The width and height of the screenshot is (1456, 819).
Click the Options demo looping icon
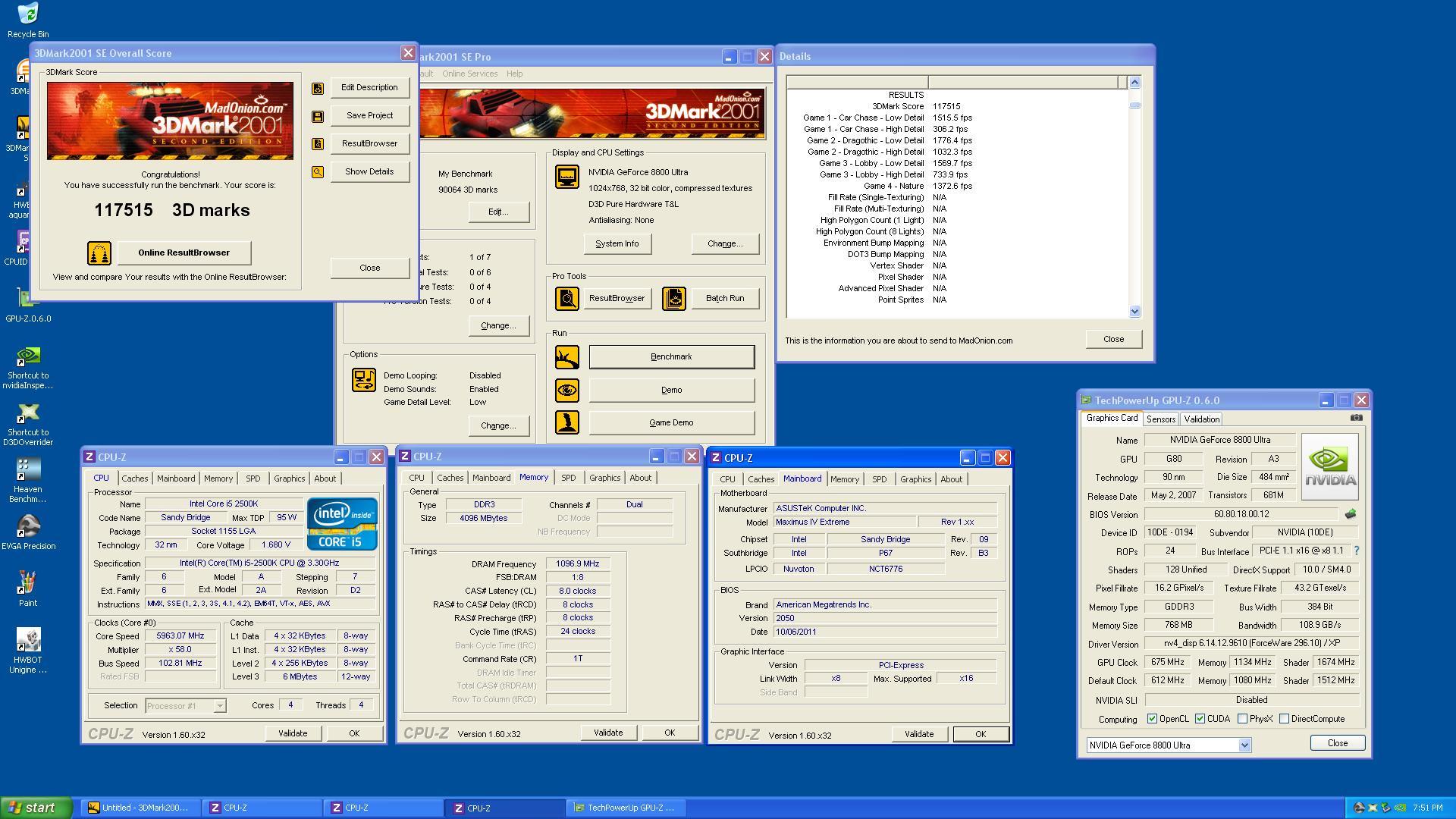[364, 380]
